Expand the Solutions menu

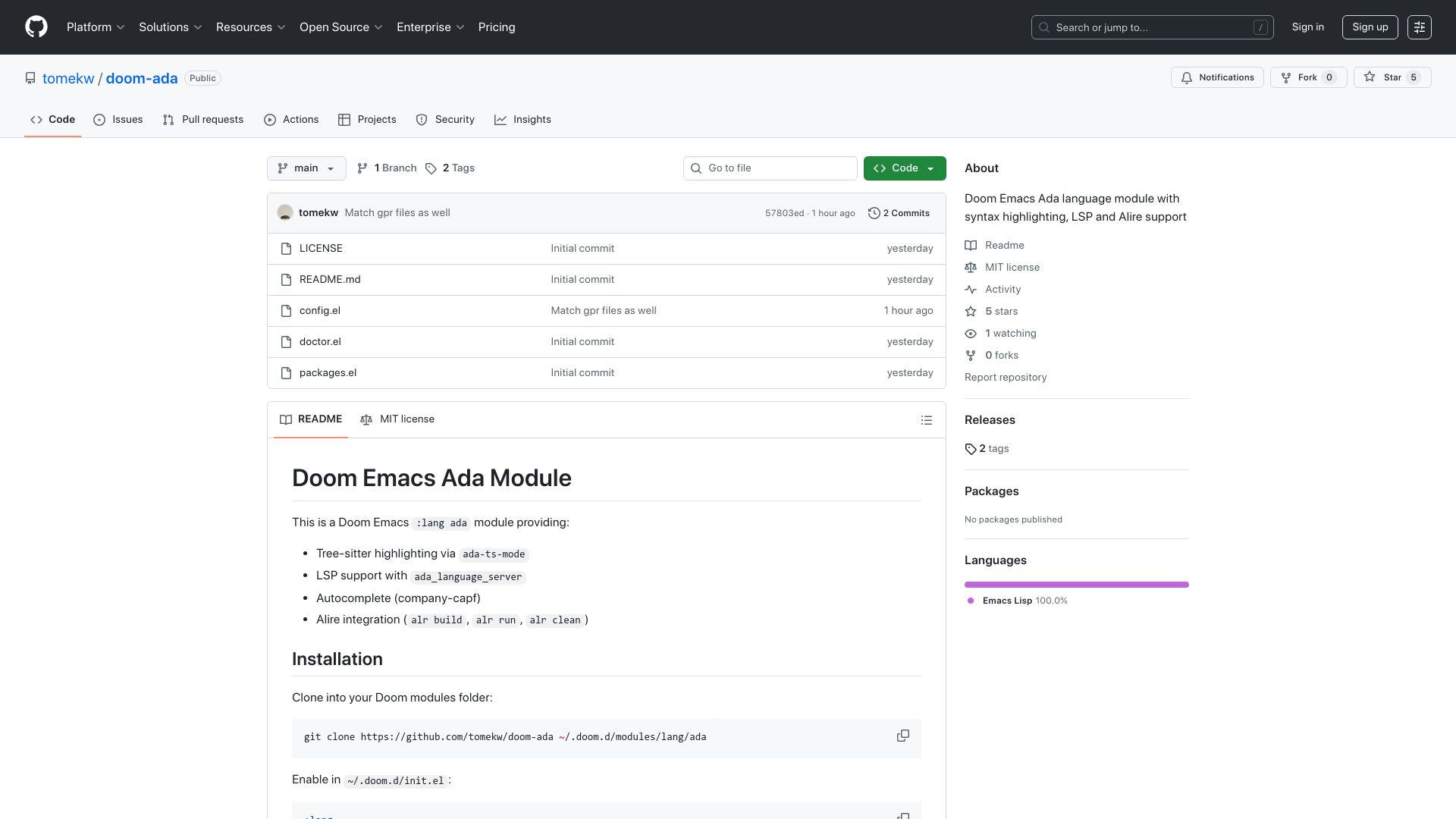171,27
